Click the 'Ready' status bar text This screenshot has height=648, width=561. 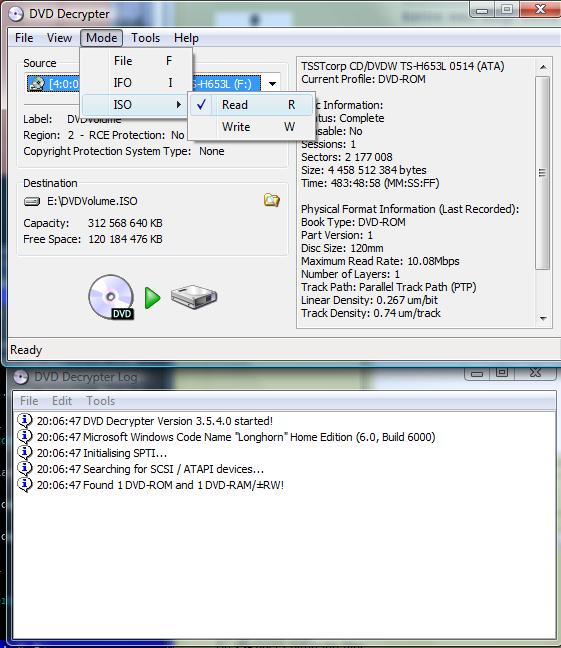(x=26, y=350)
